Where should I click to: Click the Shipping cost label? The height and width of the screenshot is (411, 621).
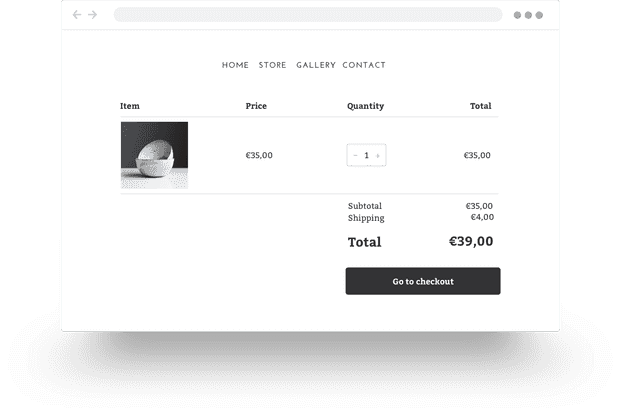(366, 218)
